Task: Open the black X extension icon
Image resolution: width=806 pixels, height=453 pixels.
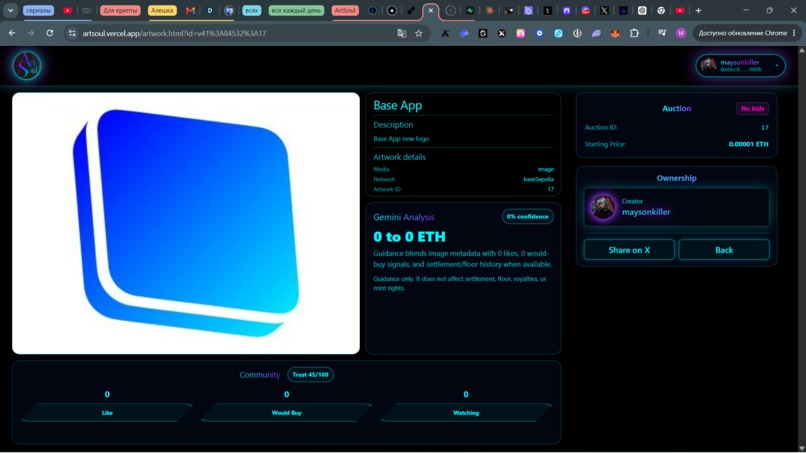Action: (502, 33)
